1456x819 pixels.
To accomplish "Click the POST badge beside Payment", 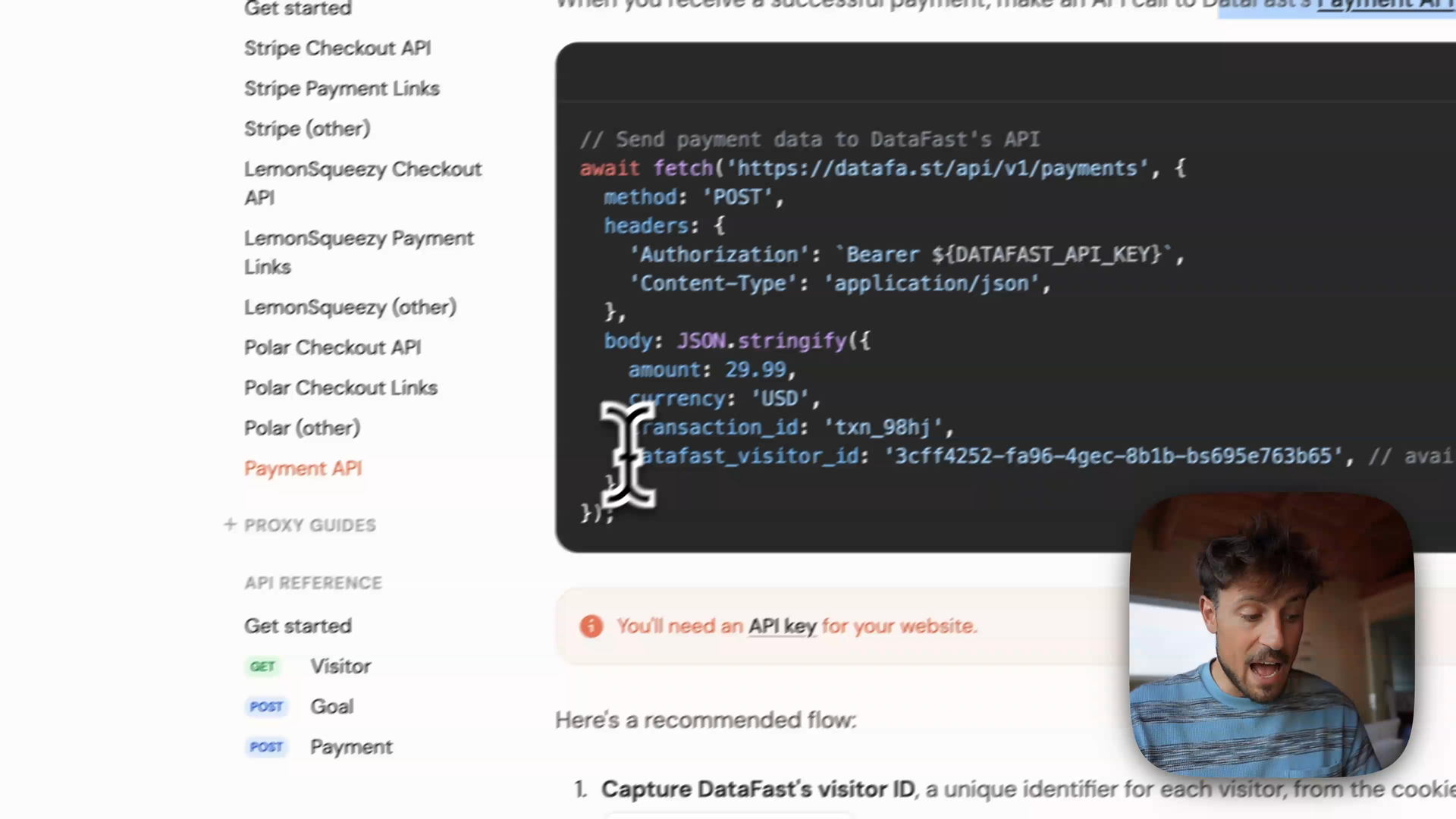I will point(266,747).
